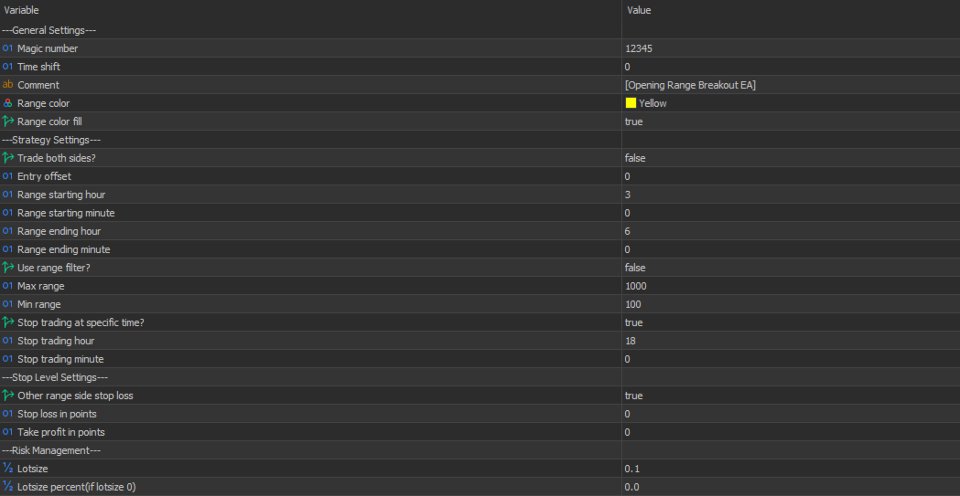Toggle the Trade both sides? false value
960x496 pixels.
635,158
